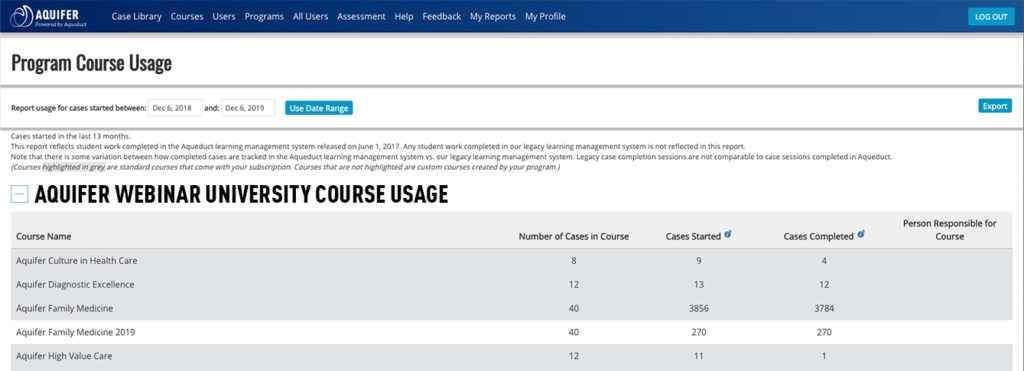Click the info icon beside Cases Started

pos(728,234)
